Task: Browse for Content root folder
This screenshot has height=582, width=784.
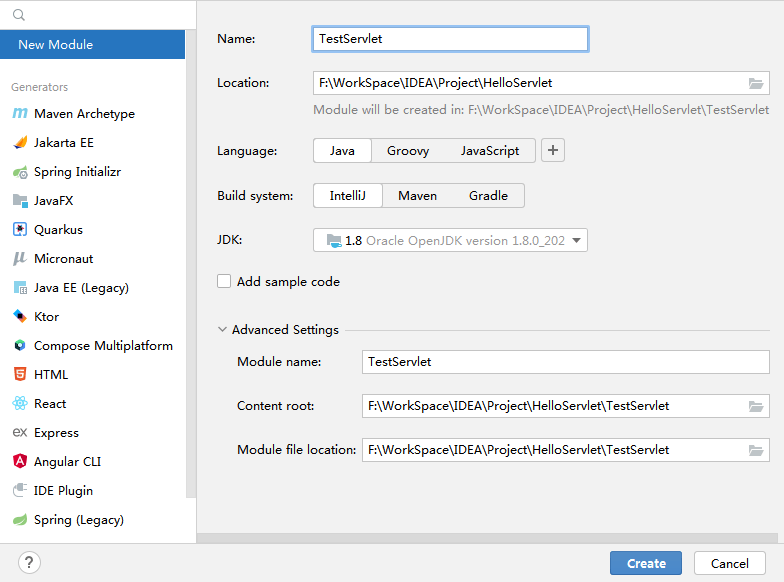Action: (x=756, y=406)
